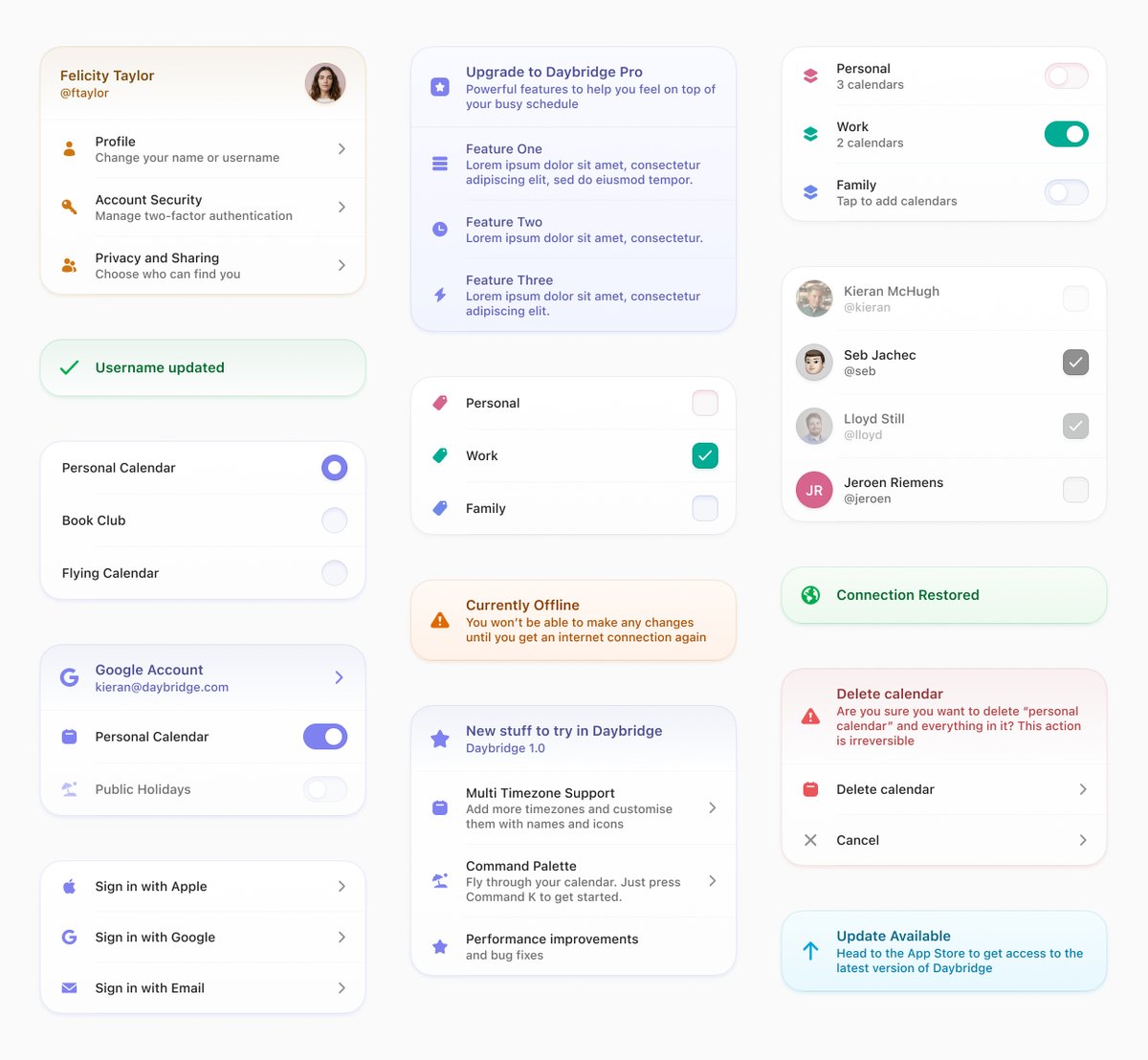Click the Delete calendar row label

(x=885, y=789)
